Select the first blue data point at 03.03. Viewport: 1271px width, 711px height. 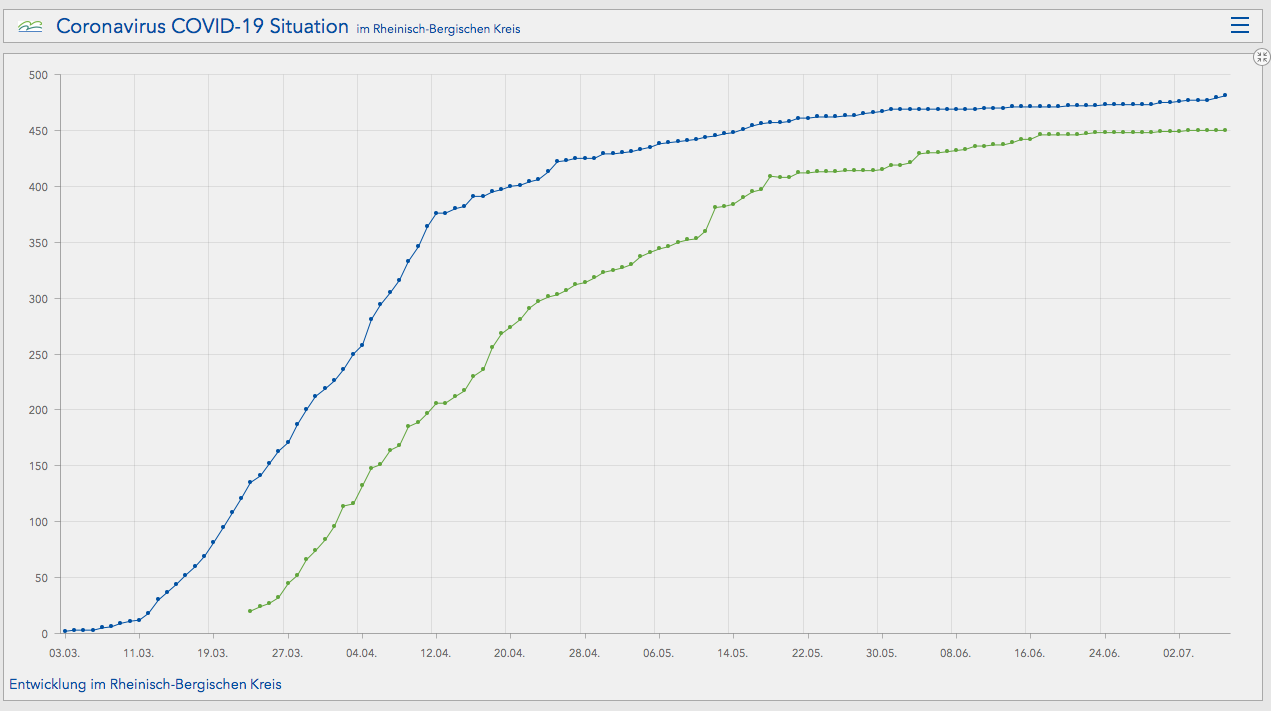[x=64, y=631]
